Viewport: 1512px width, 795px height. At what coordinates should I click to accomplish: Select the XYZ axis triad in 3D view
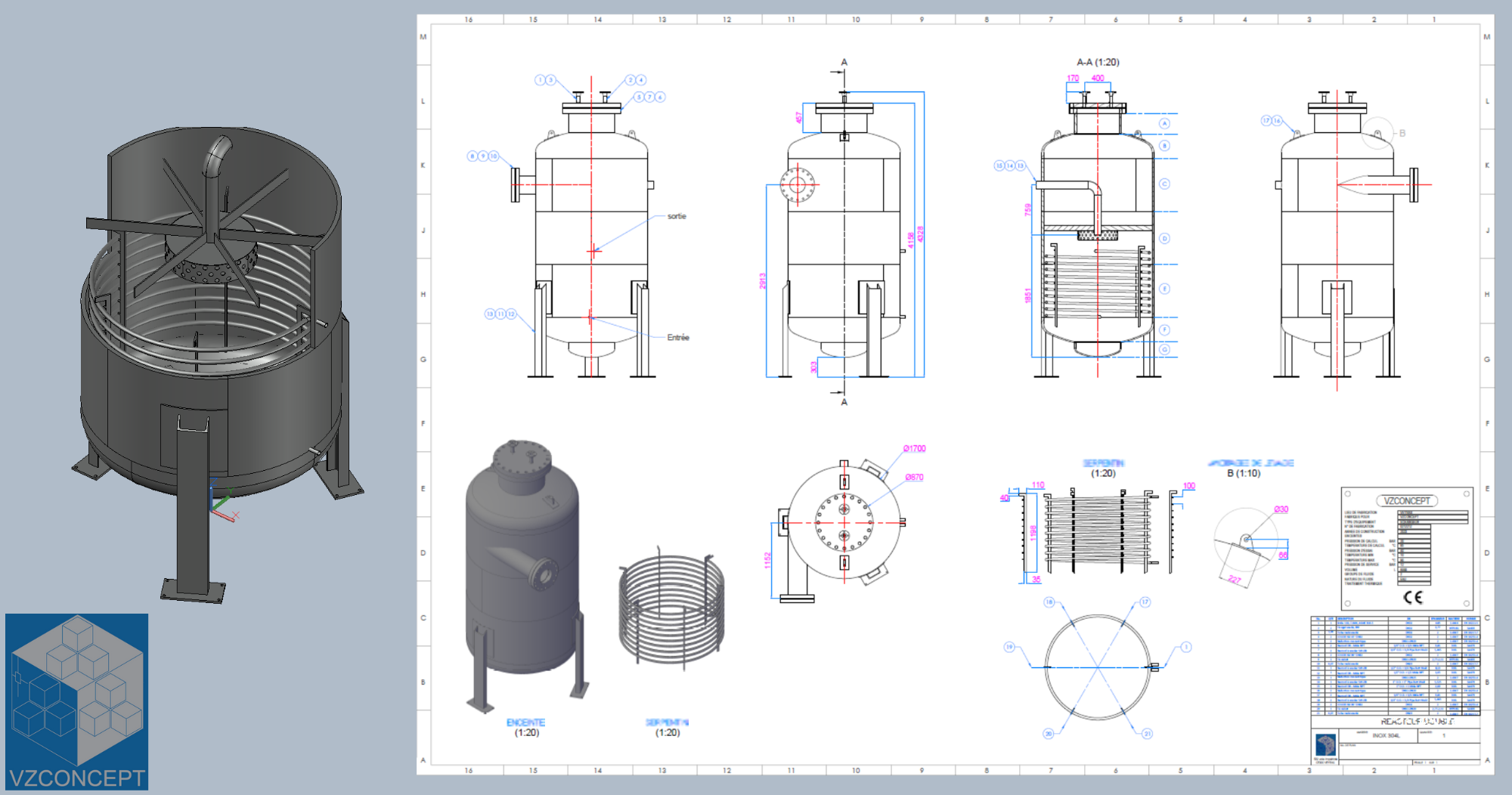tap(222, 504)
